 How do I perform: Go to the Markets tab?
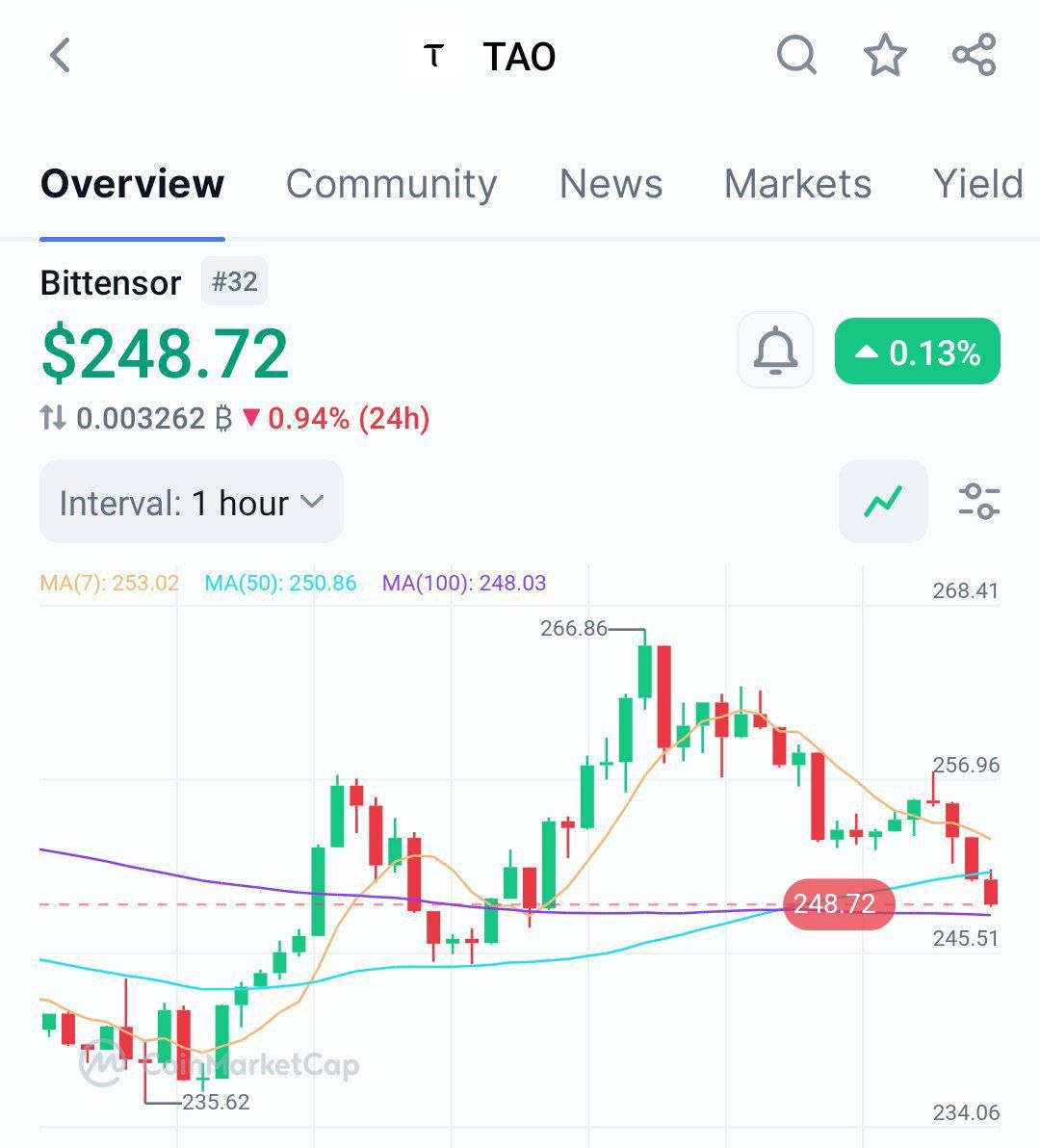click(797, 184)
